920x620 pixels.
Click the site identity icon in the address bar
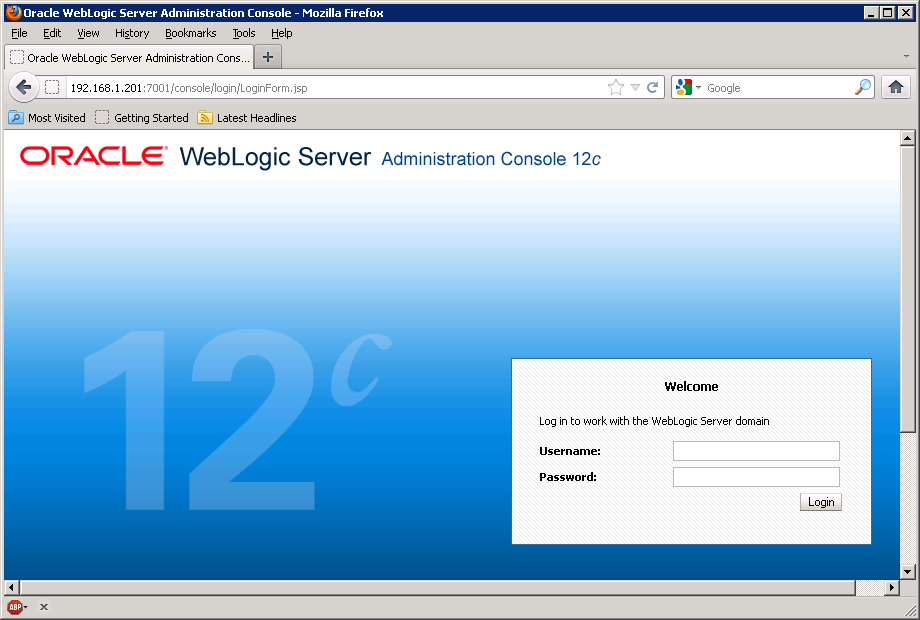(53, 87)
